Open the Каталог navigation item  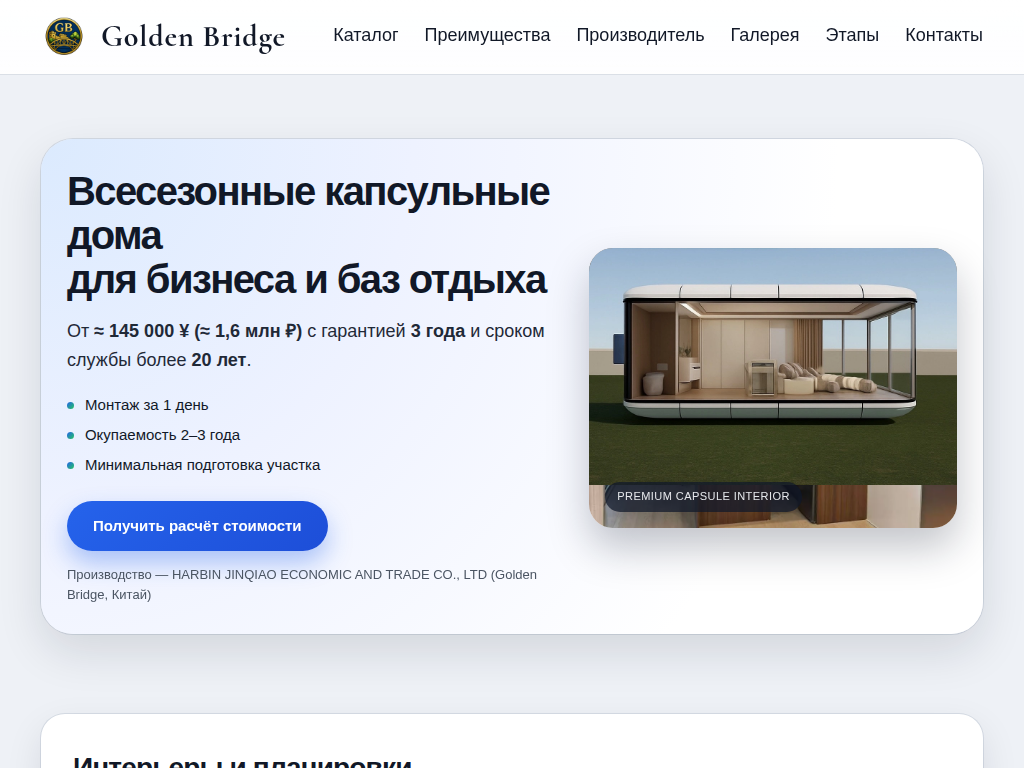[x=365, y=35]
